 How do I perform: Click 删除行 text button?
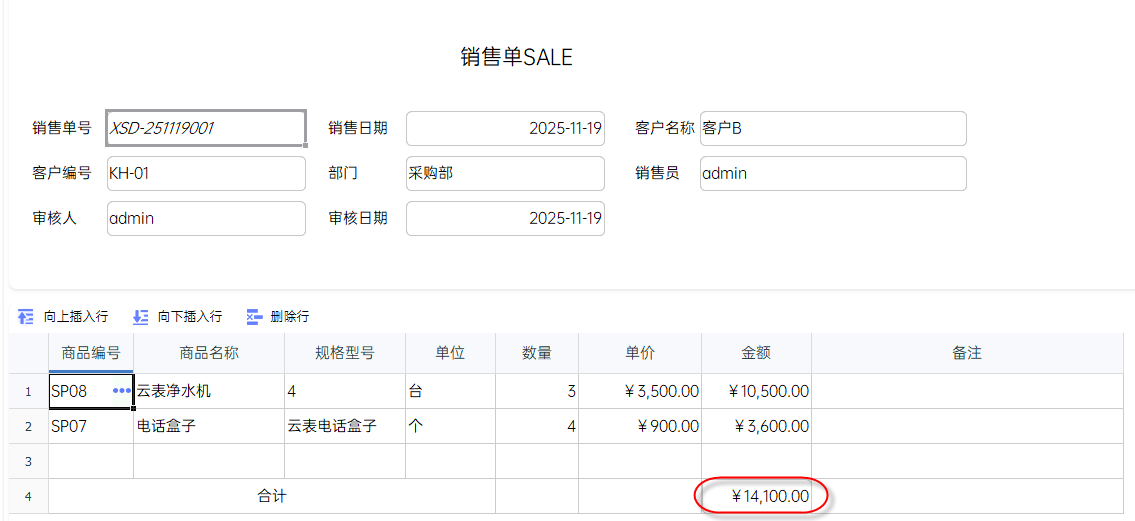[x=290, y=317]
